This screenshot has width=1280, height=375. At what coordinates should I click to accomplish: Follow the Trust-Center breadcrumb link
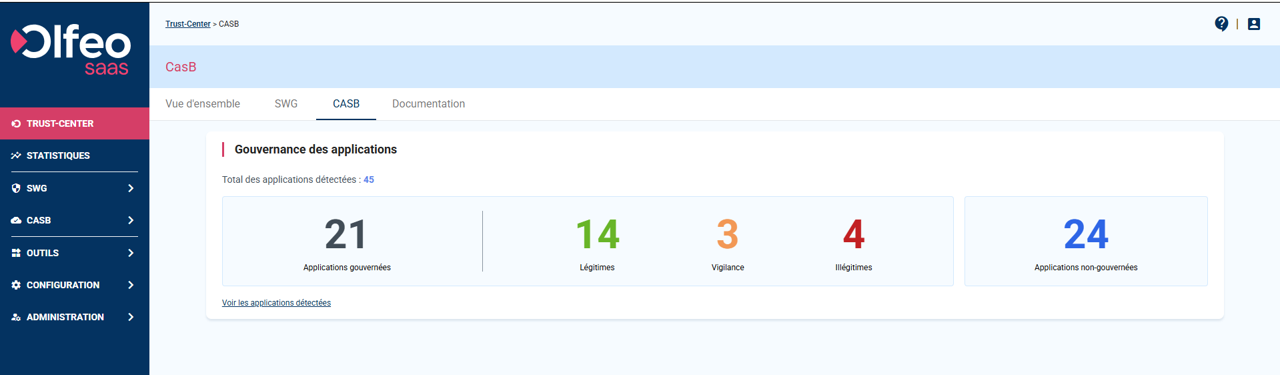pyautogui.click(x=188, y=24)
